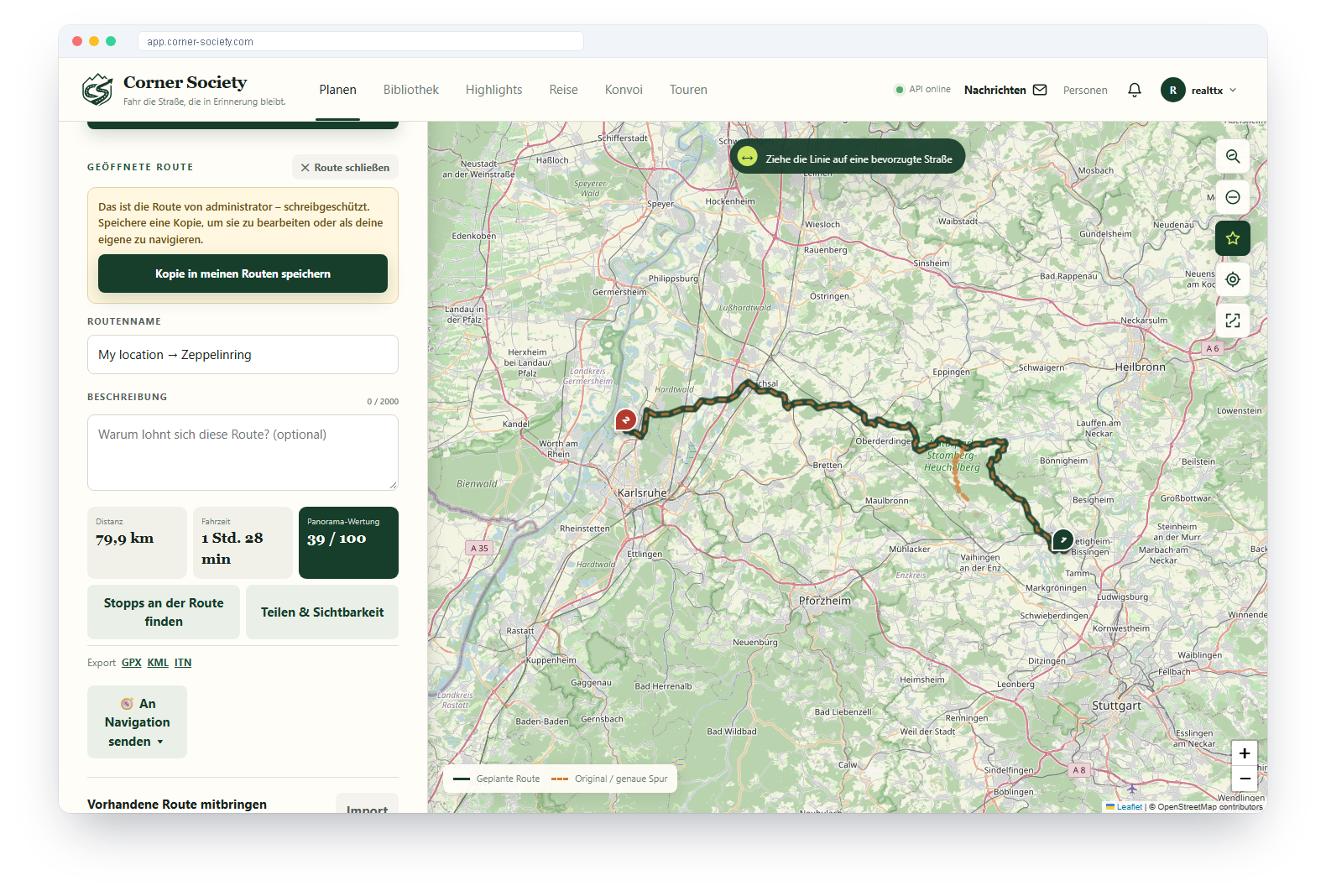Switch to the Planen tab
The width and height of the screenshot is (1326, 896).
337,90
